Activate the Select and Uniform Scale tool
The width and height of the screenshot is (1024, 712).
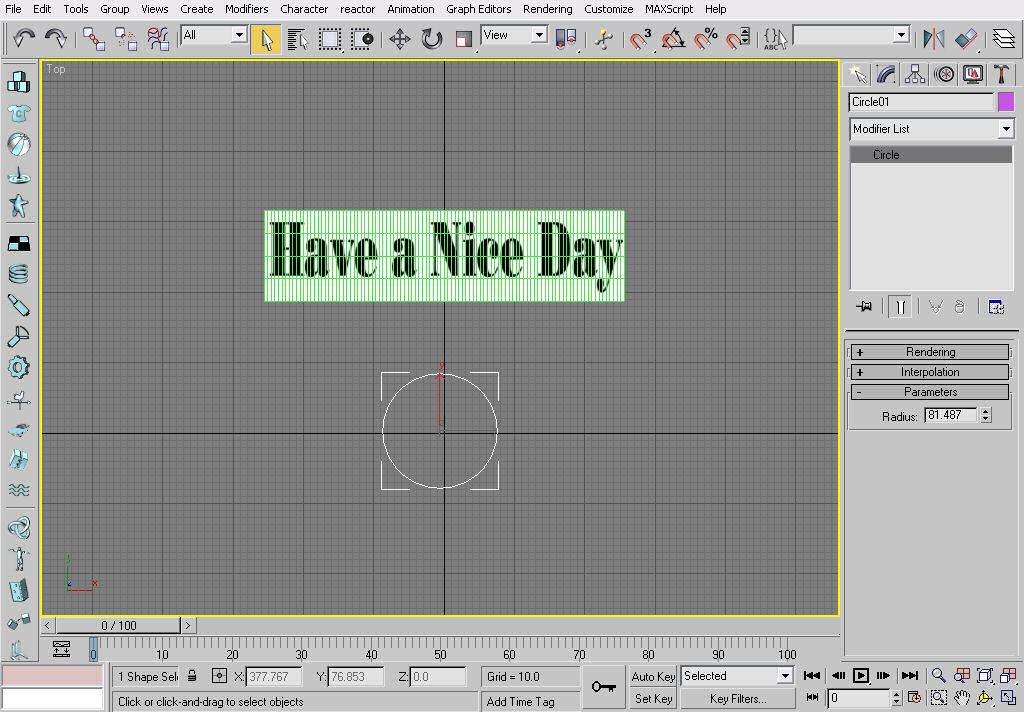(464, 39)
